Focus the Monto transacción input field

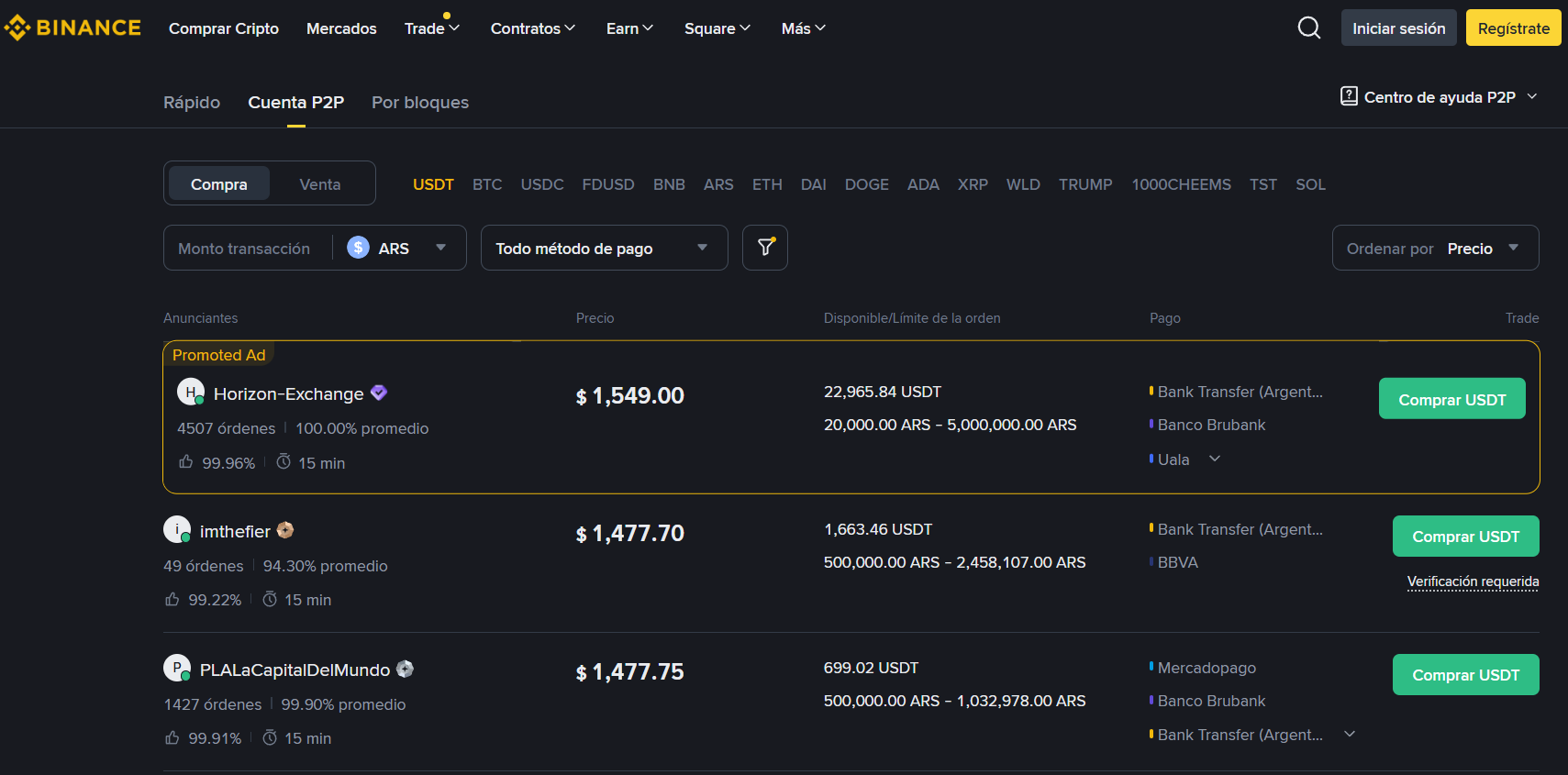tap(246, 249)
